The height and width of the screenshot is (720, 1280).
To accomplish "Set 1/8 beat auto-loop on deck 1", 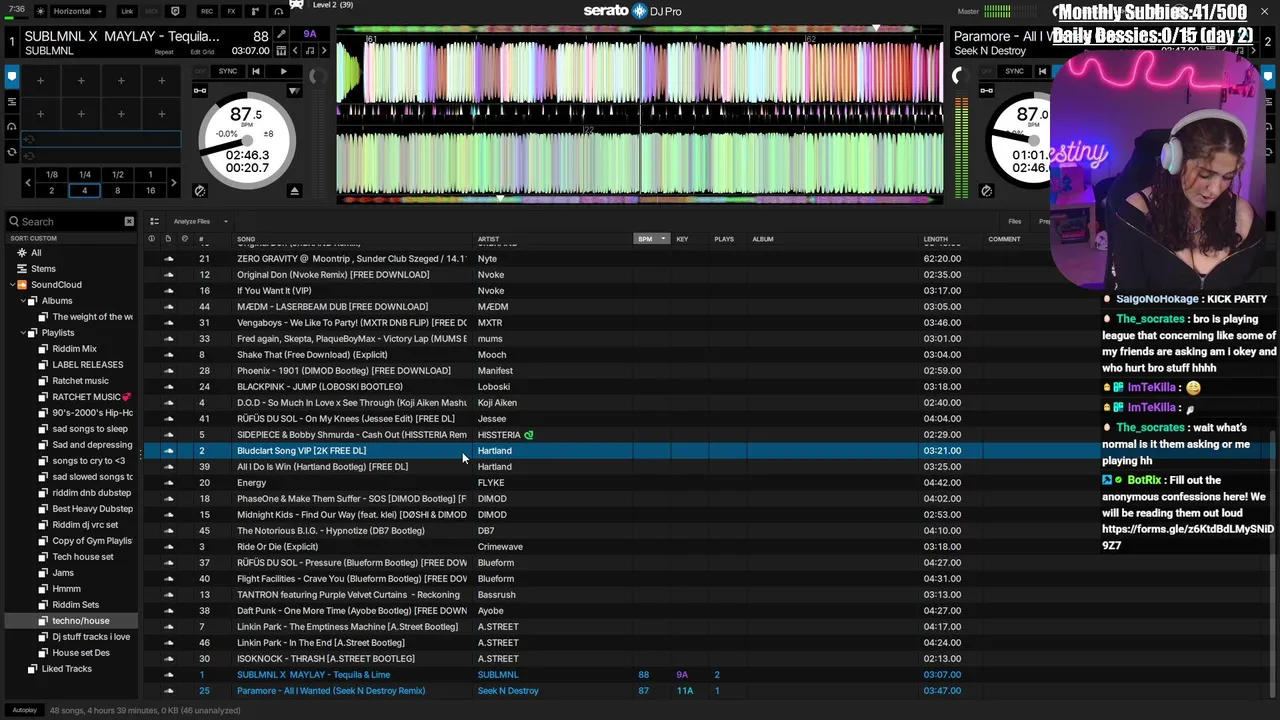I will (x=52, y=174).
